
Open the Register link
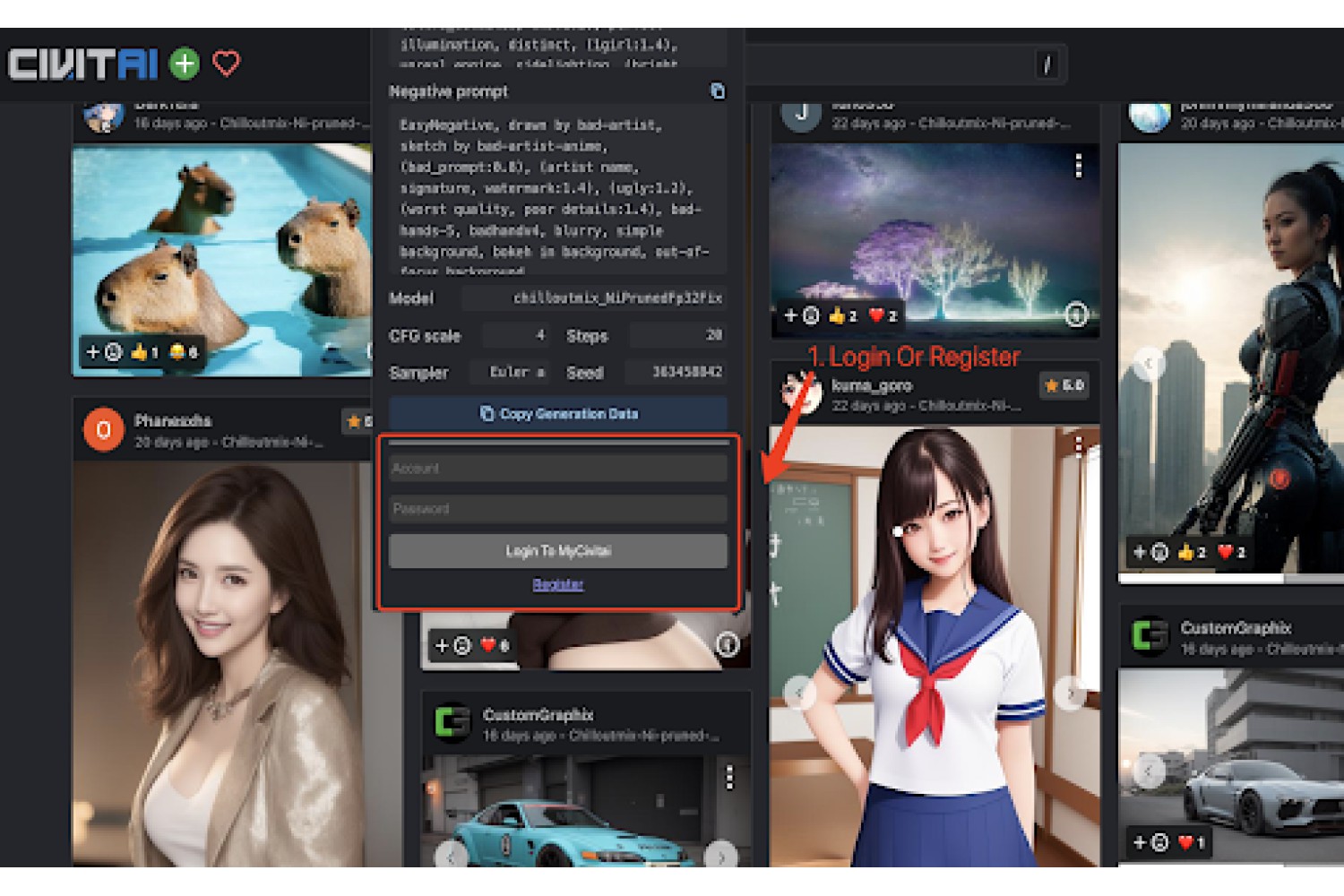(558, 584)
